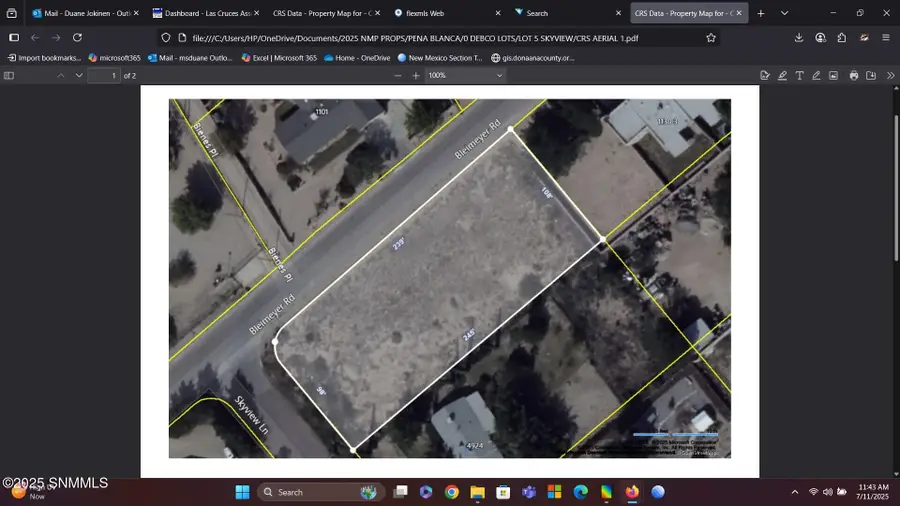Viewport: 900px width, 506px height.
Task: Reload the current page
Action: pyautogui.click(x=77, y=38)
